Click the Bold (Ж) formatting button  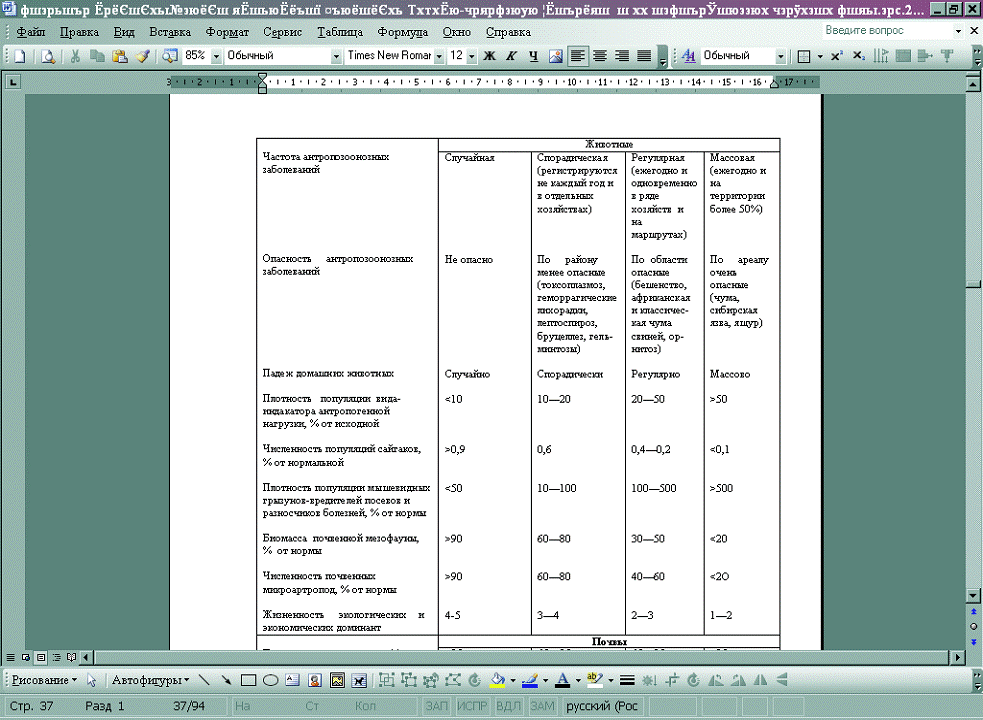point(490,56)
